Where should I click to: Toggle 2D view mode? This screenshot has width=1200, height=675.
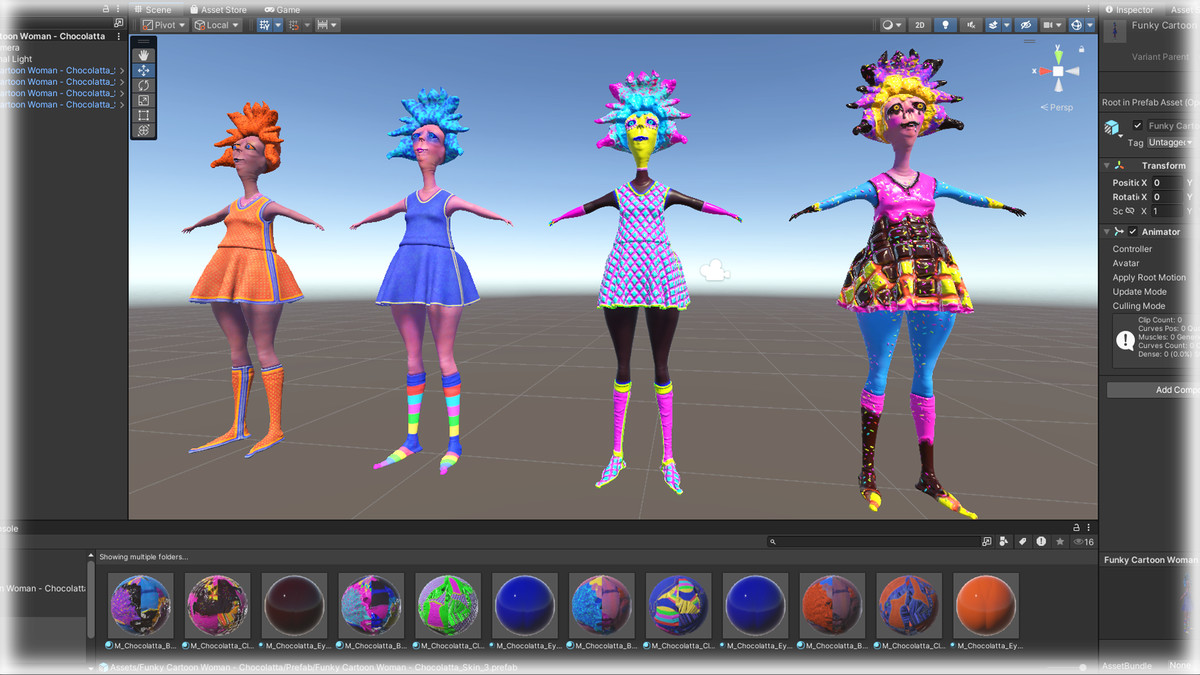click(919, 25)
